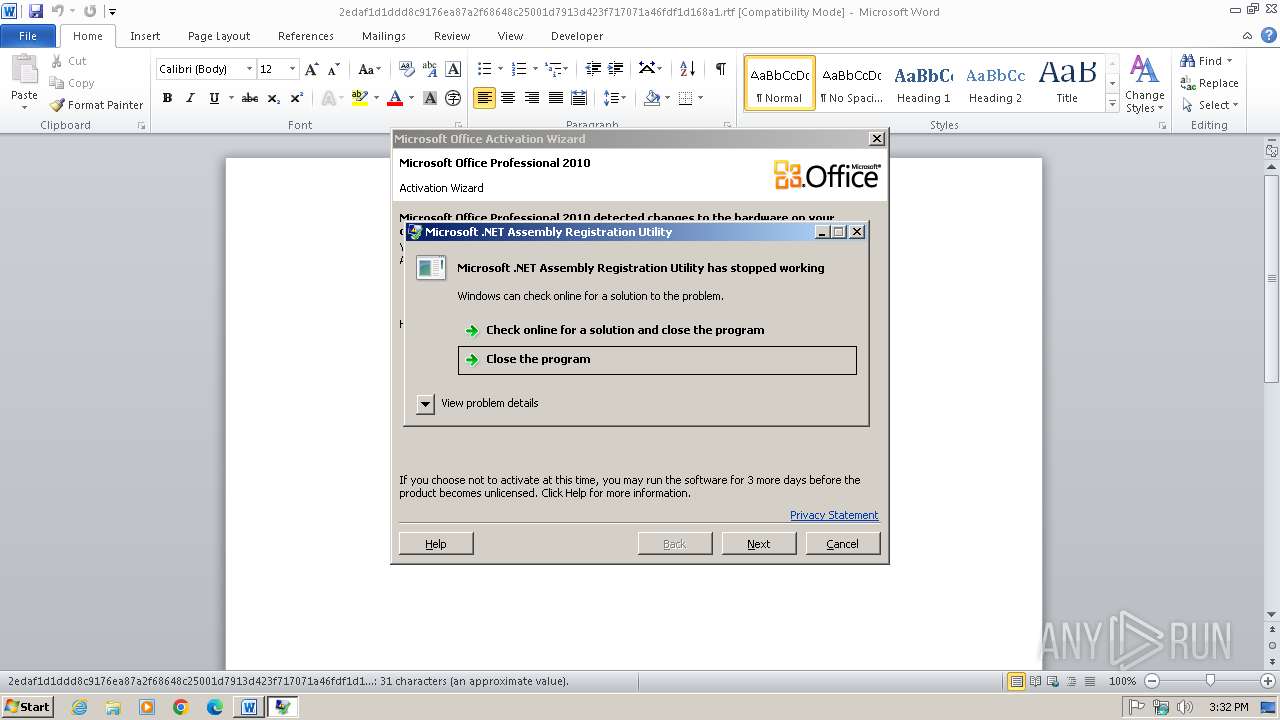The width and height of the screenshot is (1280, 720).
Task: Expand the Numbering dropdown arrow
Action: 535,69
